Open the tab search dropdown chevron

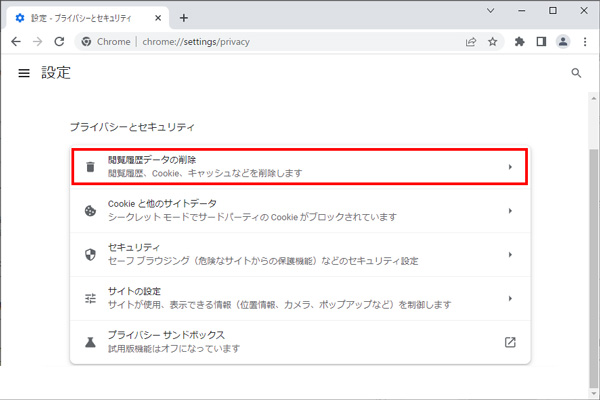[491, 11]
